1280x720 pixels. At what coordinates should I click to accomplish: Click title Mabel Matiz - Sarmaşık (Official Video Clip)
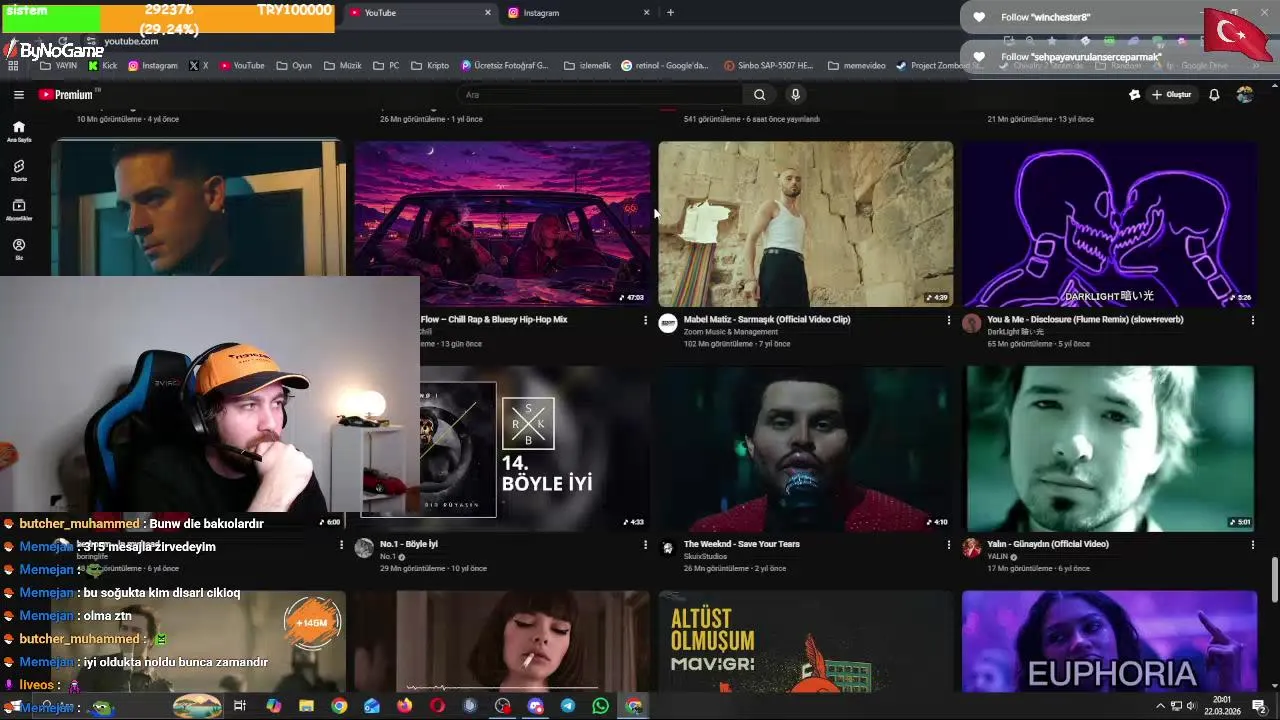[767, 320]
